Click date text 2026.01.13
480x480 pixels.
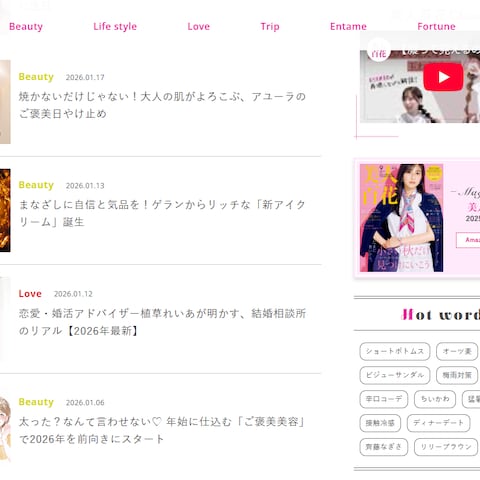click(x=85, y=186)
